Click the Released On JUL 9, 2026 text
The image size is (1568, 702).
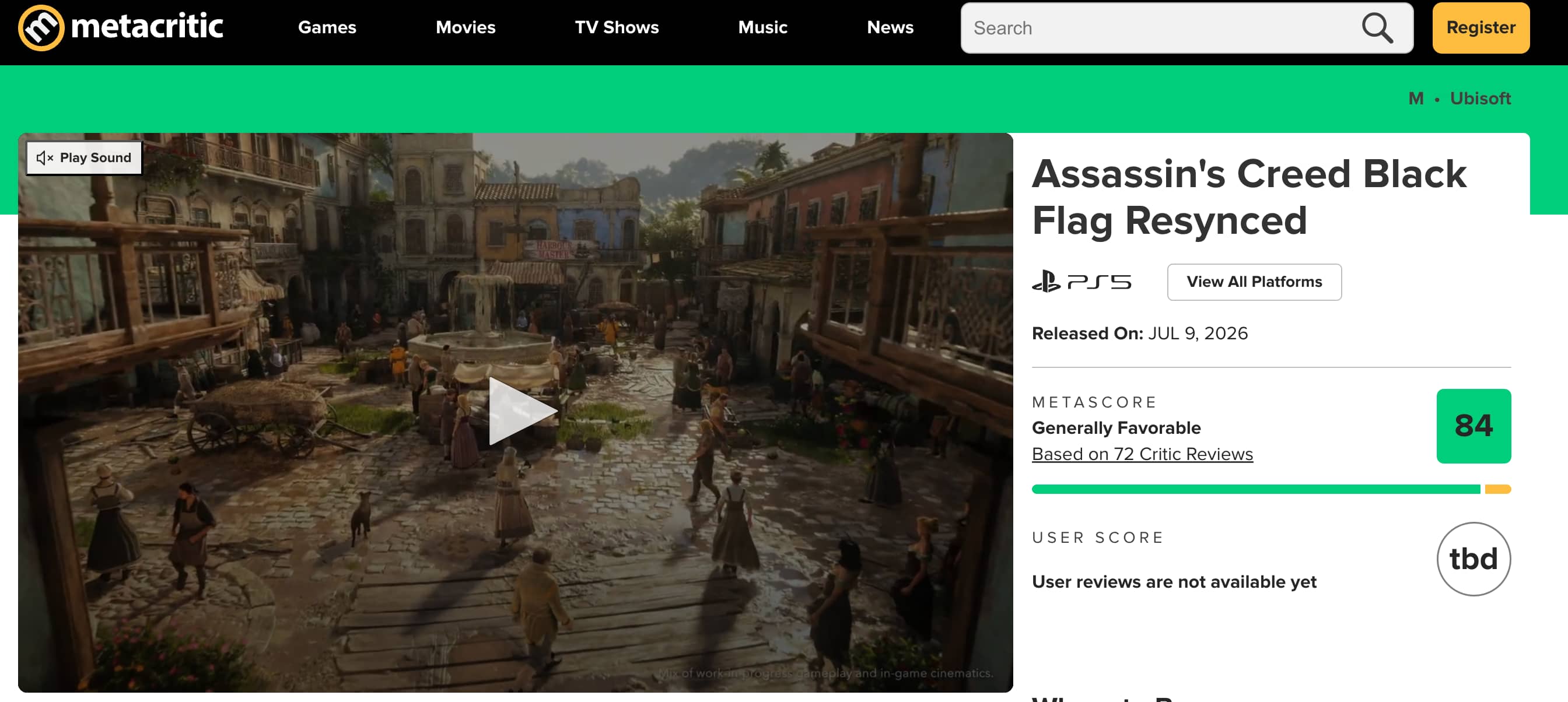click(x=1139, y=334)
